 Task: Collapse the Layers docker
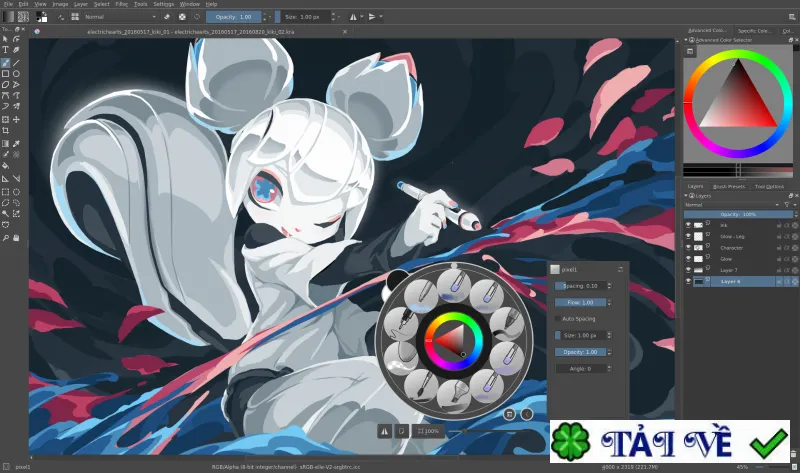(686, 195)
